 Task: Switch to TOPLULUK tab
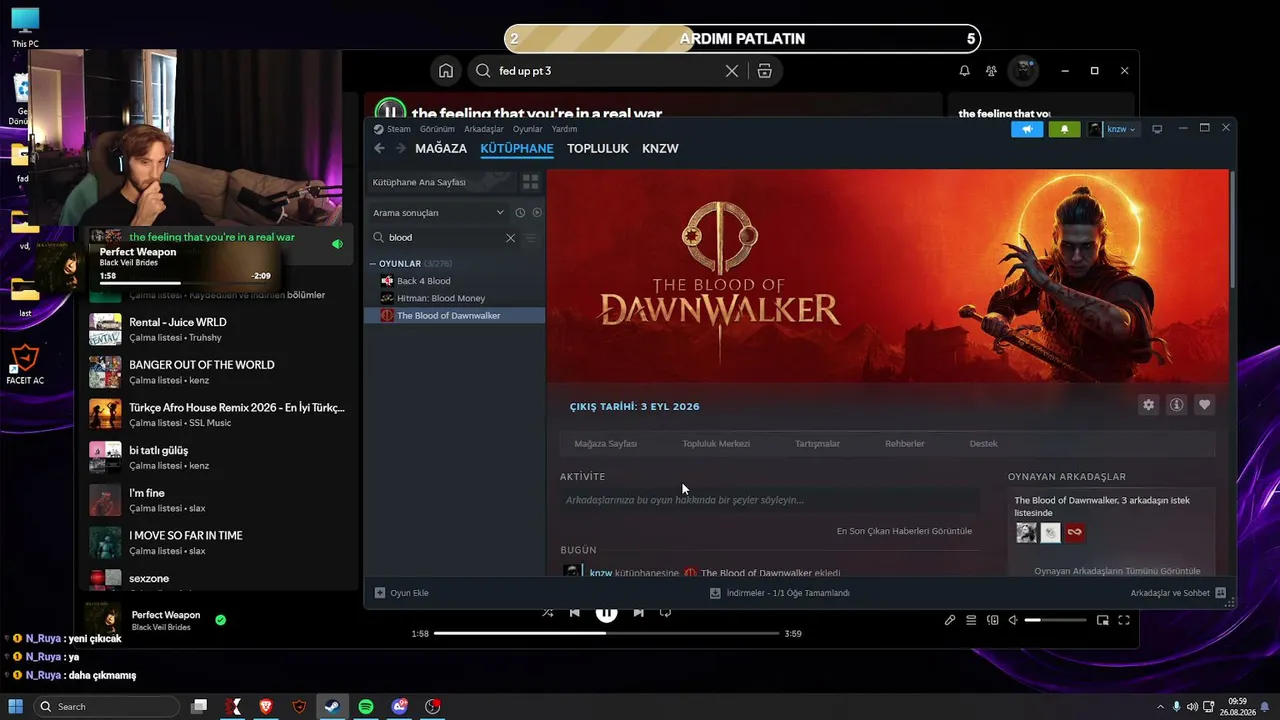(598, 148)
